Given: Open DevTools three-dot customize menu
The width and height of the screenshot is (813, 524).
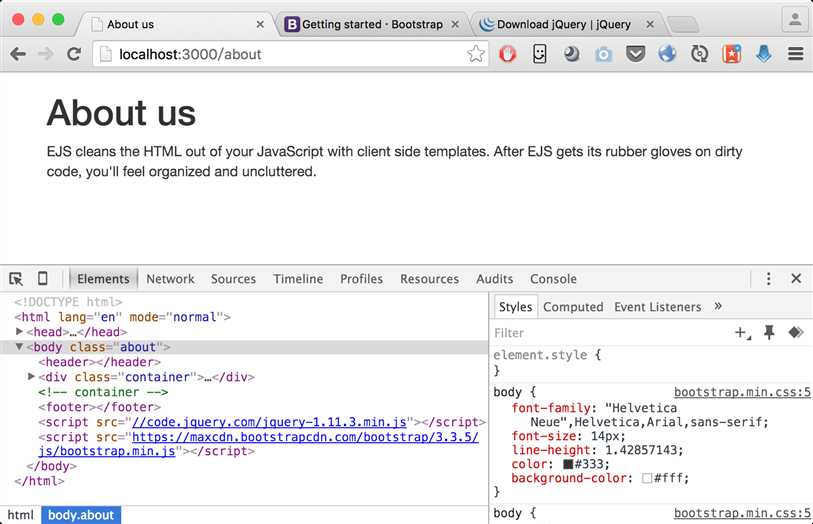Looking at the screenshot, I should 768,279.
